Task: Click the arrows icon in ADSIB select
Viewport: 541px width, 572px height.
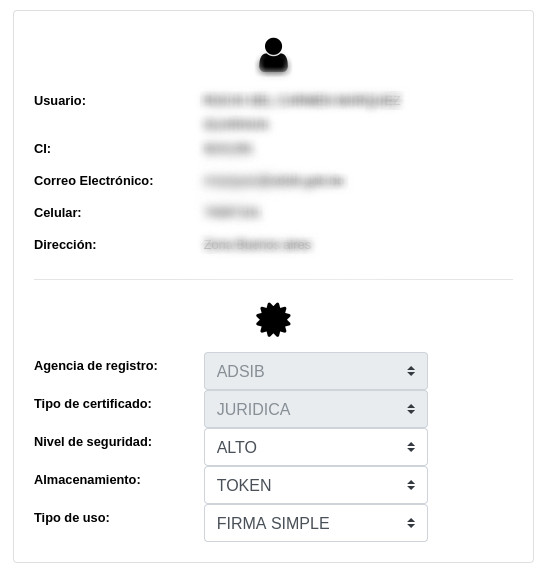Action: pyautogui.click(x=411, y=371)
